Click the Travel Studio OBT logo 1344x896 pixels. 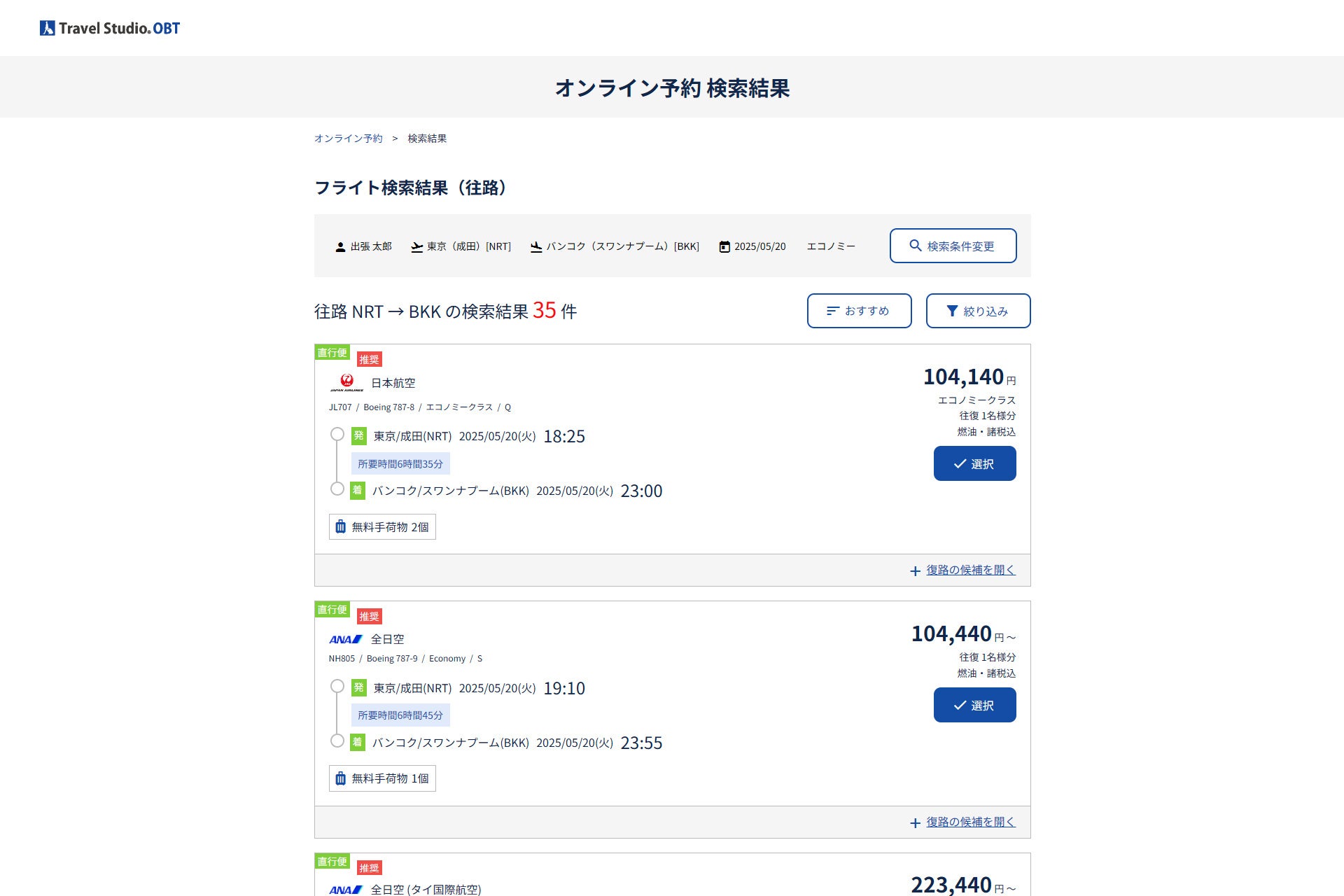click(x=110, y=28)
